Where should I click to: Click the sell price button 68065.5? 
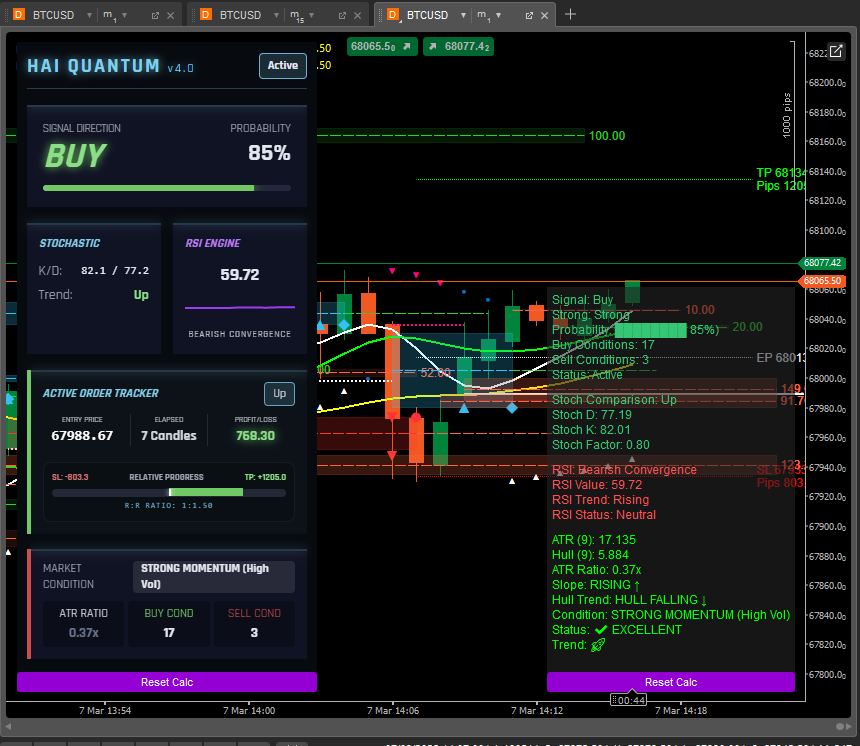380,46
